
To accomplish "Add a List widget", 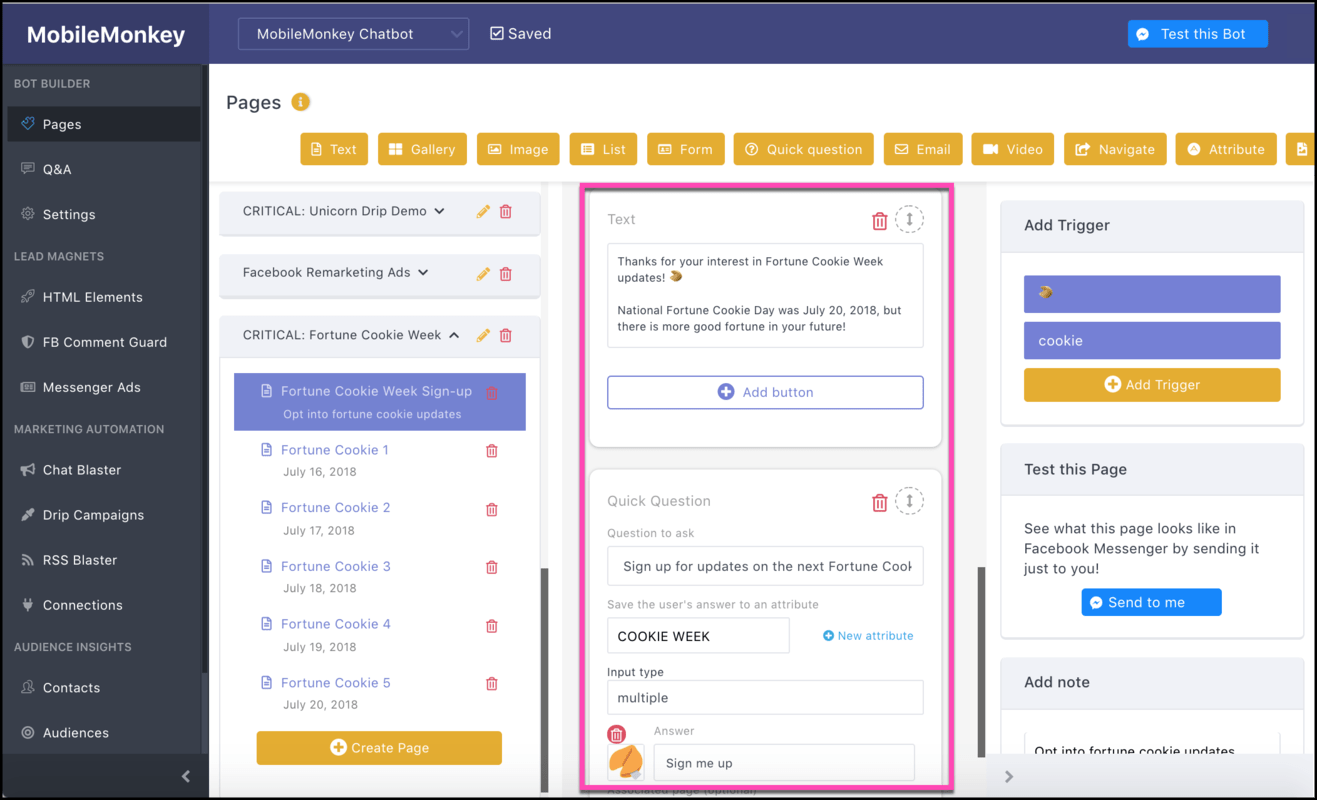I will click(604, 149).
